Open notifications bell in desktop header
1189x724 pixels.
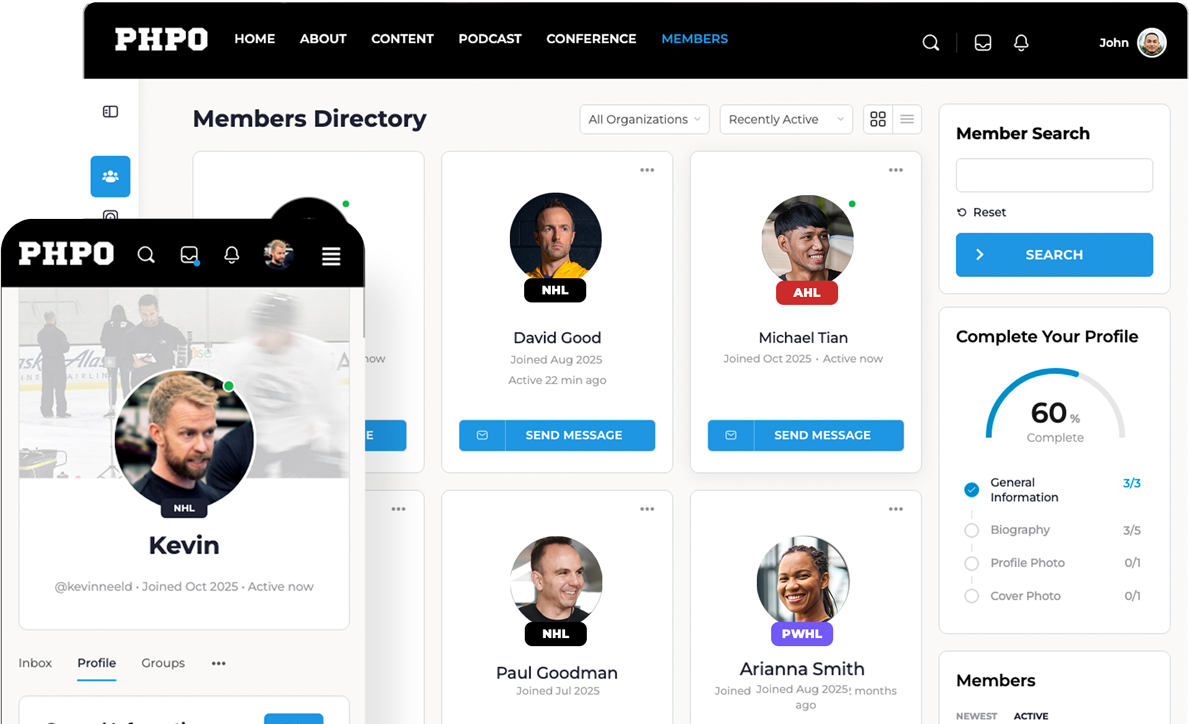click(x=1021, y=42)
